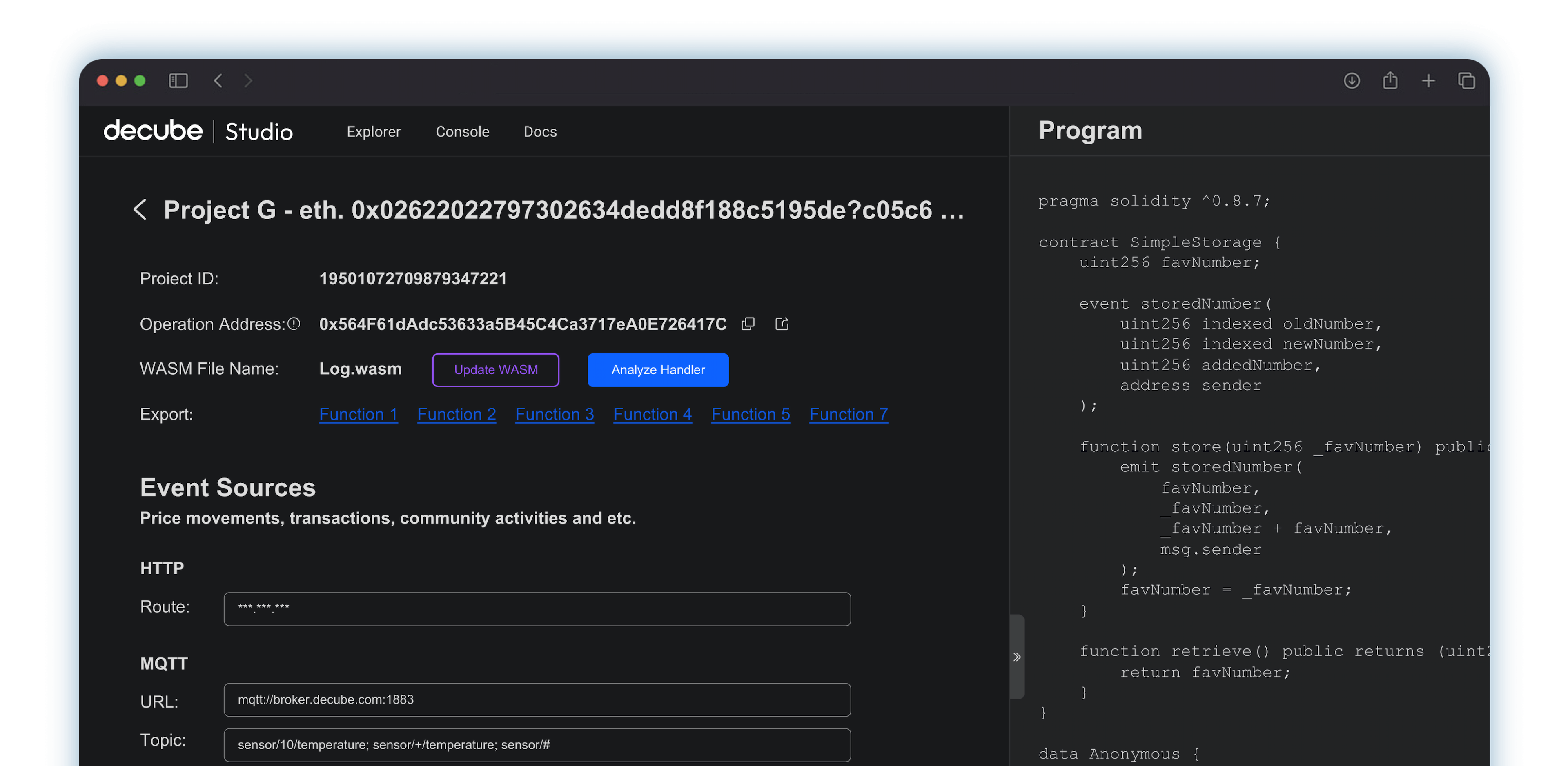Open the Console menu item
This screenshot has width=1568, height=766.
462,131
